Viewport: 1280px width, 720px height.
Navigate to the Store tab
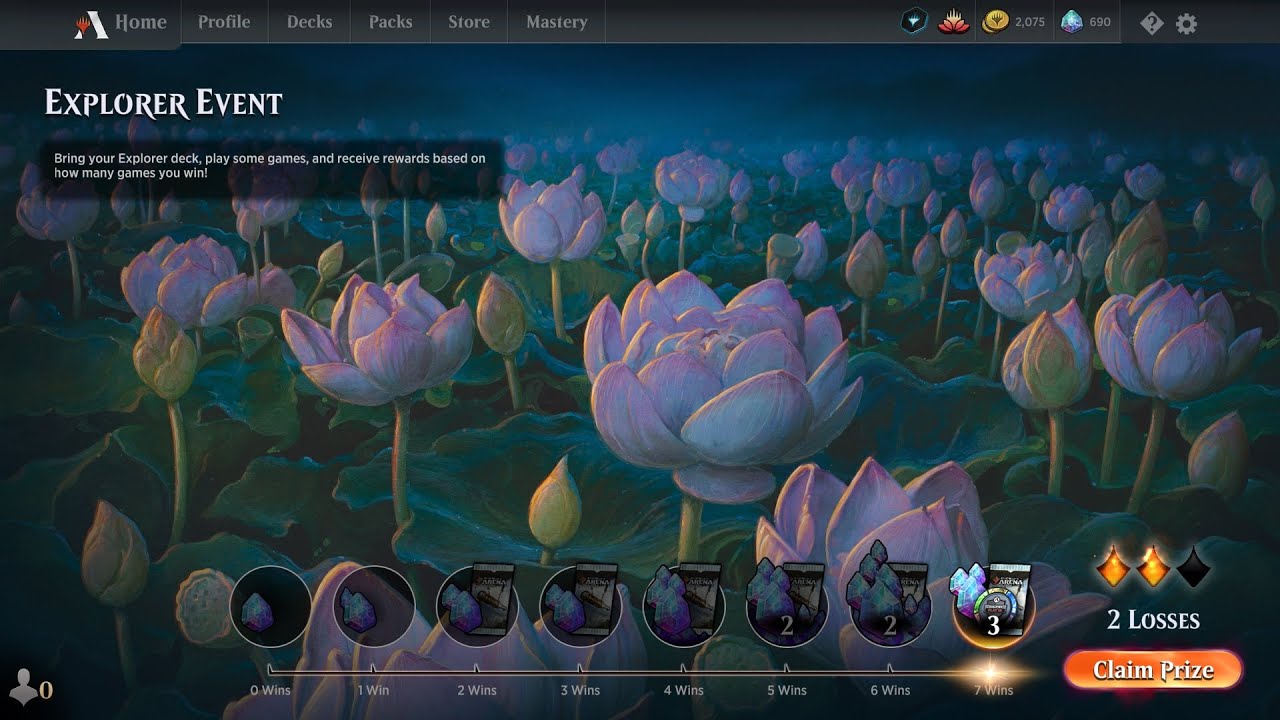click(x=468, y=23)
